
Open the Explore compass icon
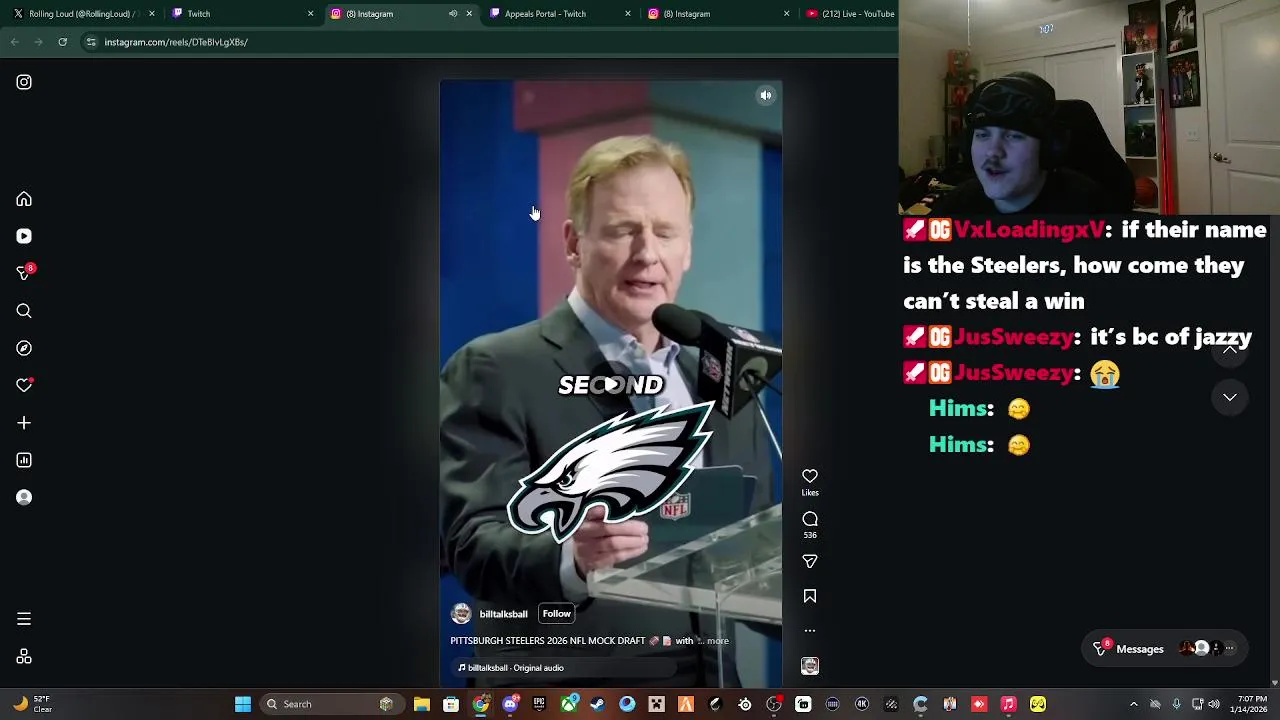click(x=24, y=348)
